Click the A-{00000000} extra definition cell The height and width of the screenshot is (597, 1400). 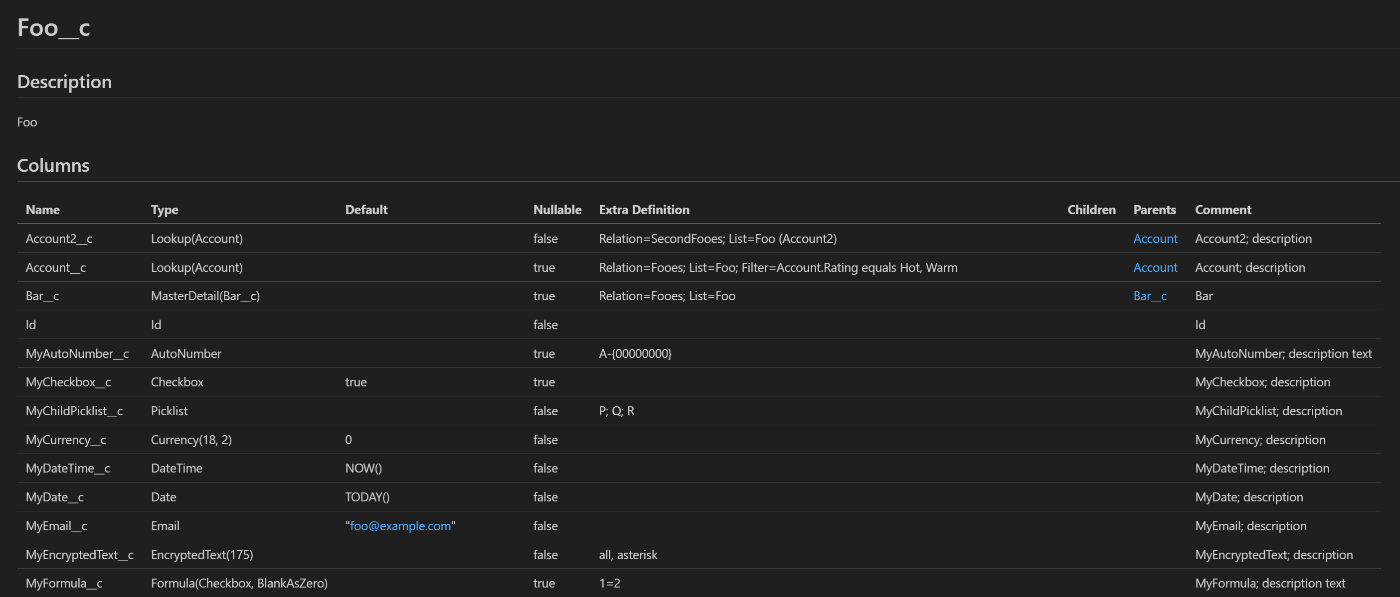coord(635,354)
